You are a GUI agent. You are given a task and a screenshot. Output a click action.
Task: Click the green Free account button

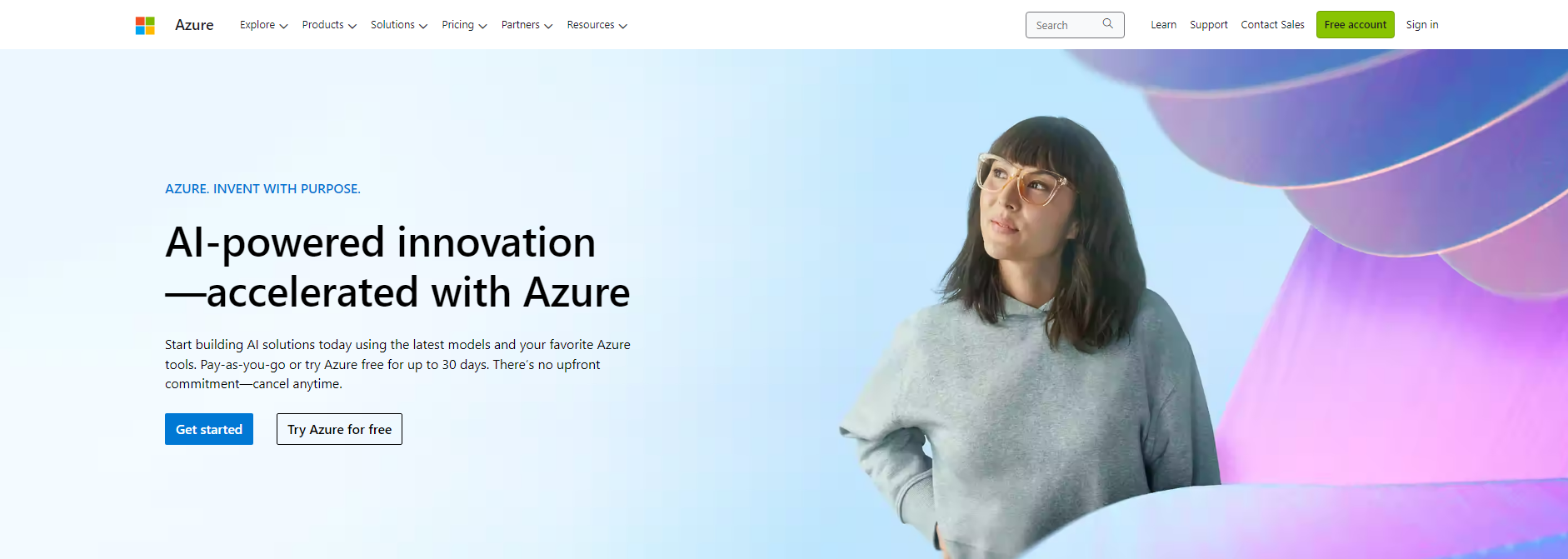1356,25
